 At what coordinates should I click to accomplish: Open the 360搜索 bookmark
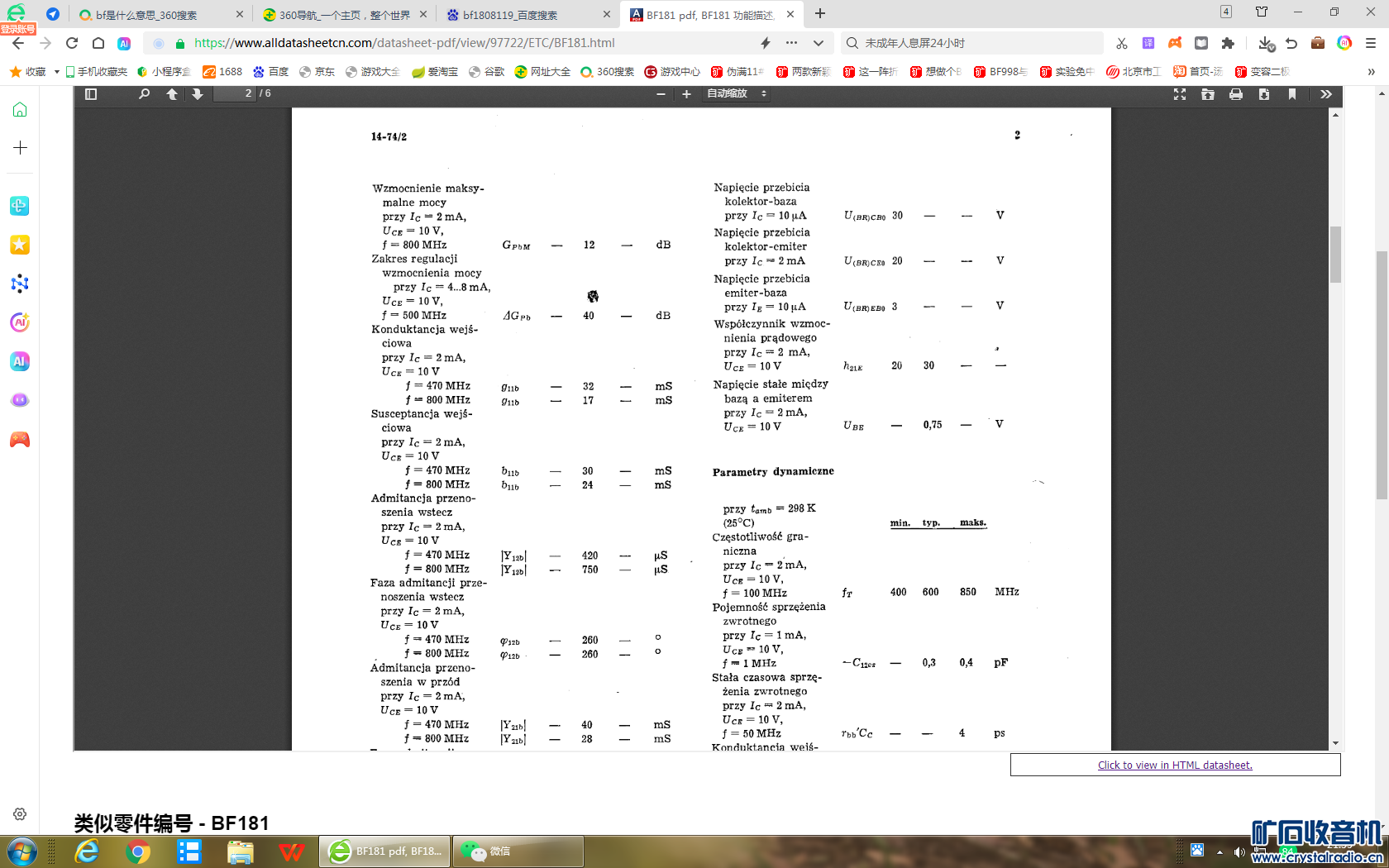(x=608, y=72)
